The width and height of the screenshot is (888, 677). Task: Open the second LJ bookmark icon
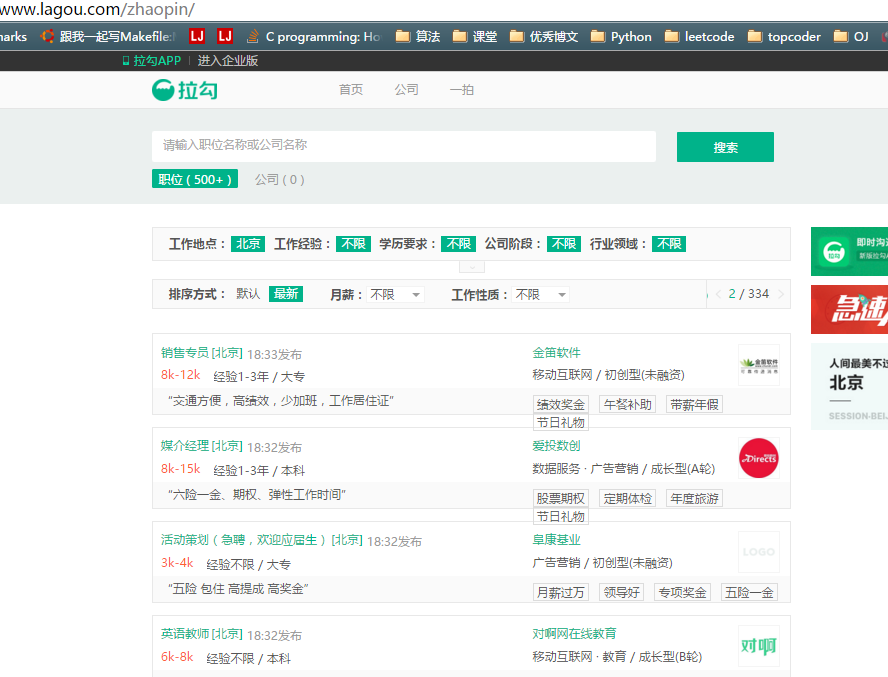click(x=225, y=36)
